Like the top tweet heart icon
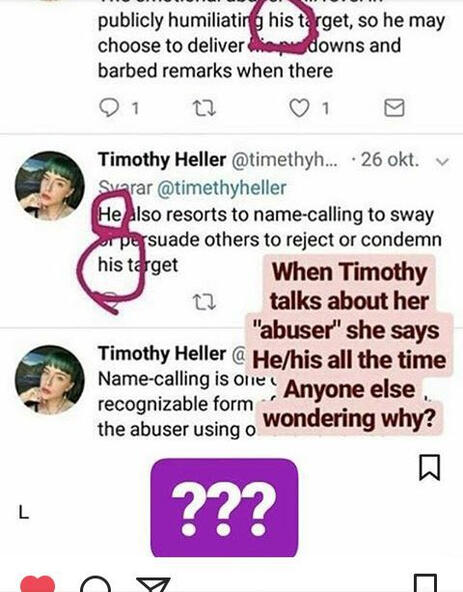 click(x=299, y=108)
